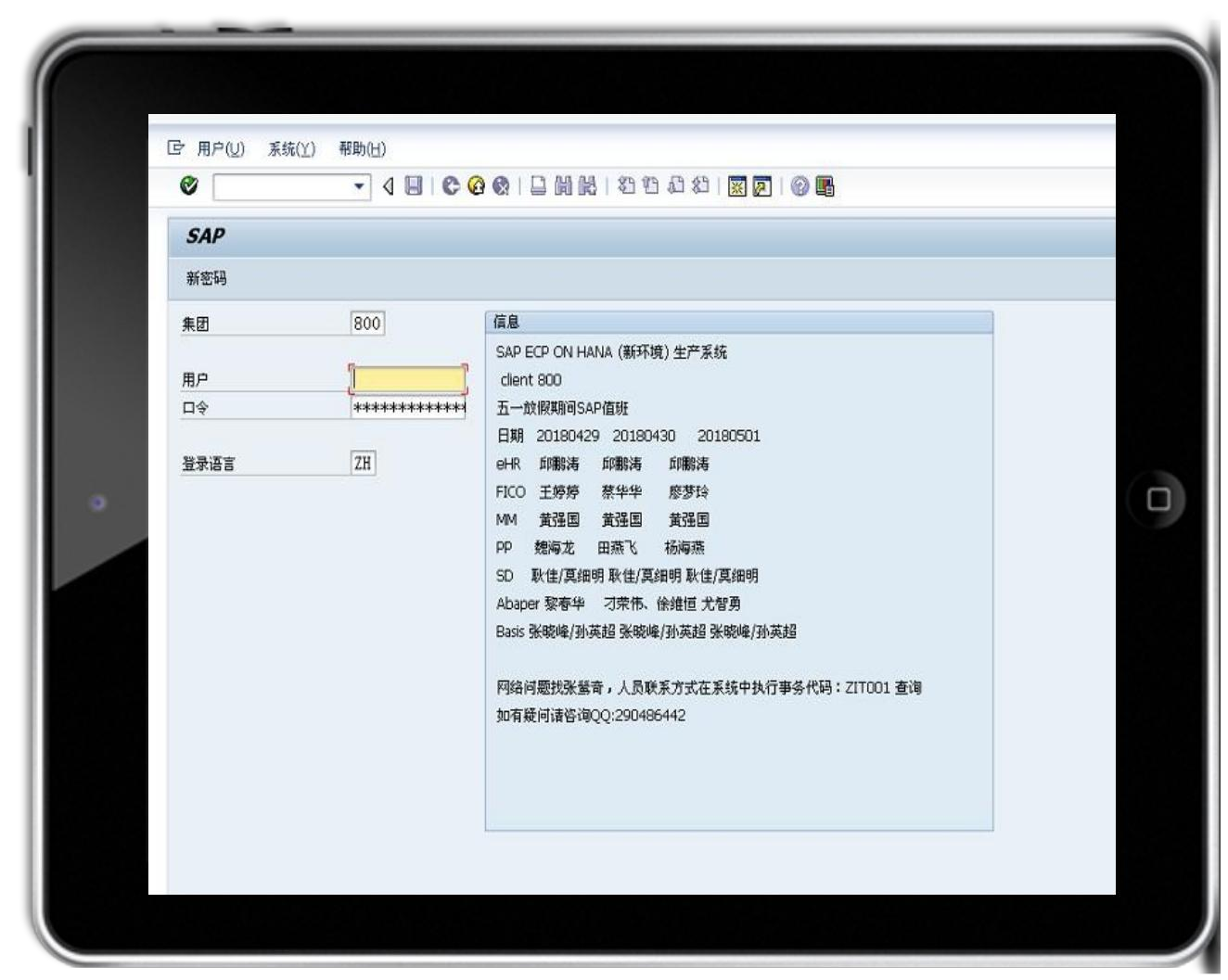This screenshot has height=980, width=1228.
Task: Click the Next Page icon
Action: click(675, 186)
